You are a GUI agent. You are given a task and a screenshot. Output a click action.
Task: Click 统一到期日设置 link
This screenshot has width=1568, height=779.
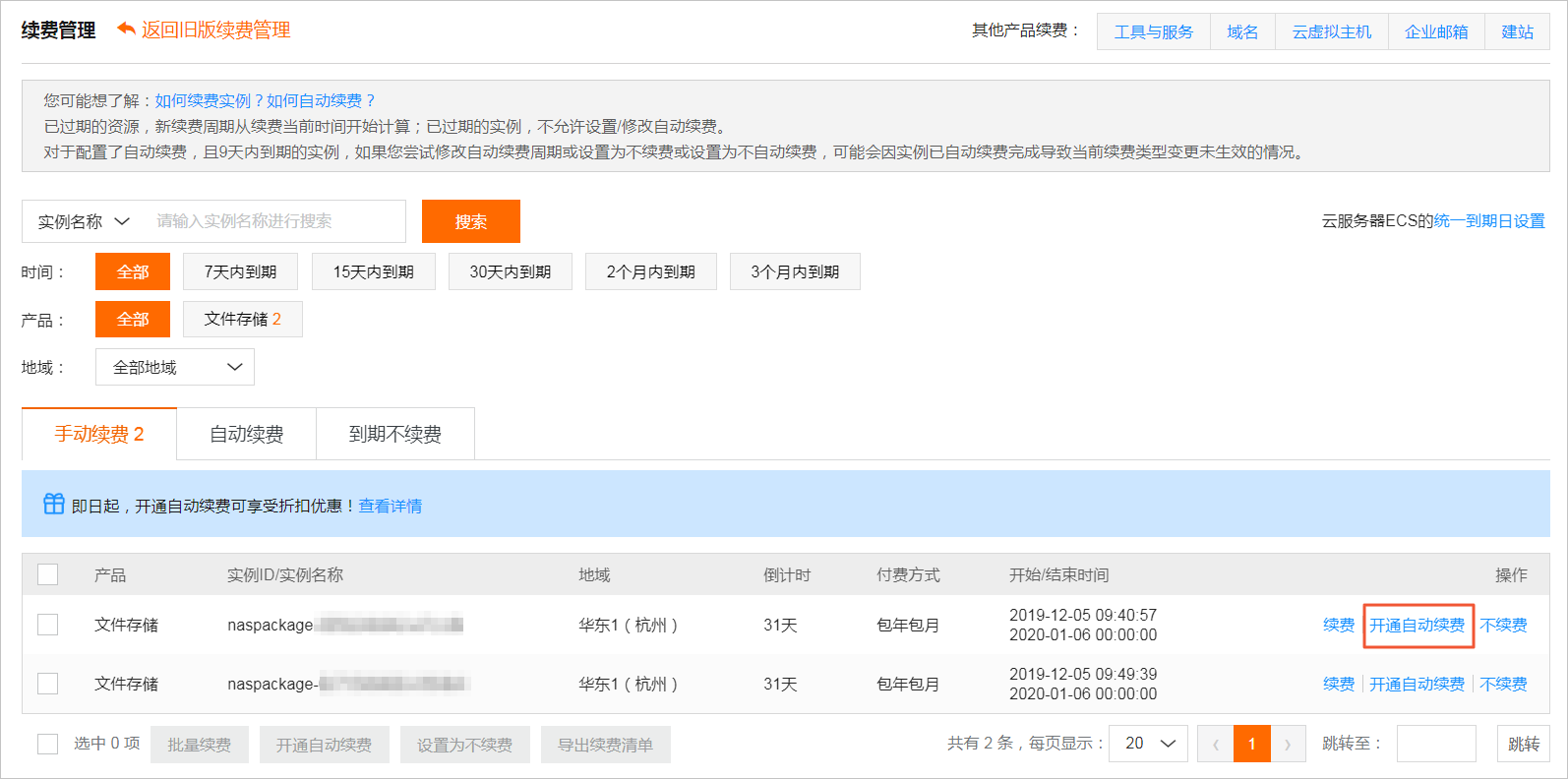click(1489, 220)
